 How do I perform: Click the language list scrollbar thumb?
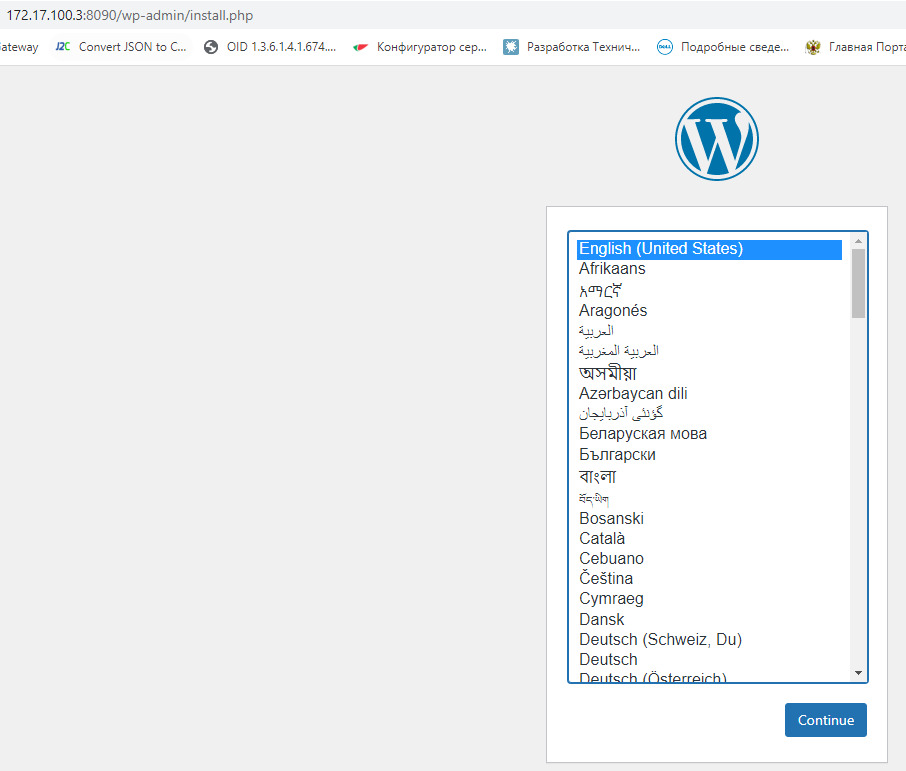click(858, 283)
